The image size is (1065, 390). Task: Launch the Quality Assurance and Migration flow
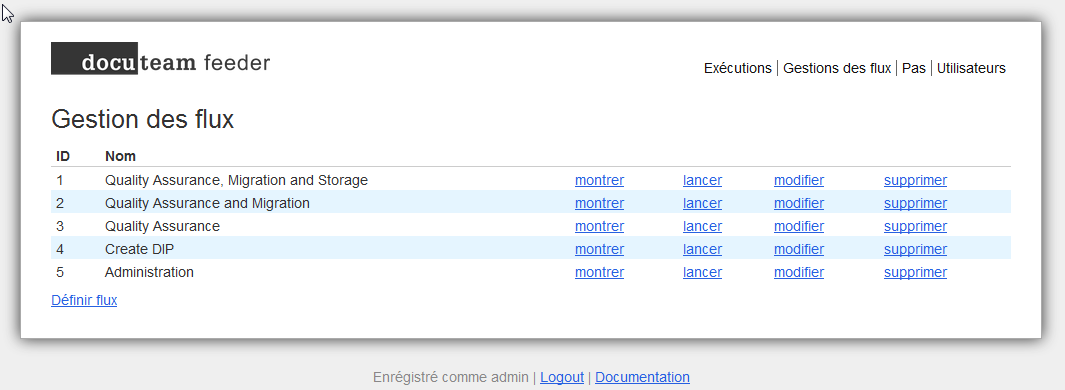point(702,203)
